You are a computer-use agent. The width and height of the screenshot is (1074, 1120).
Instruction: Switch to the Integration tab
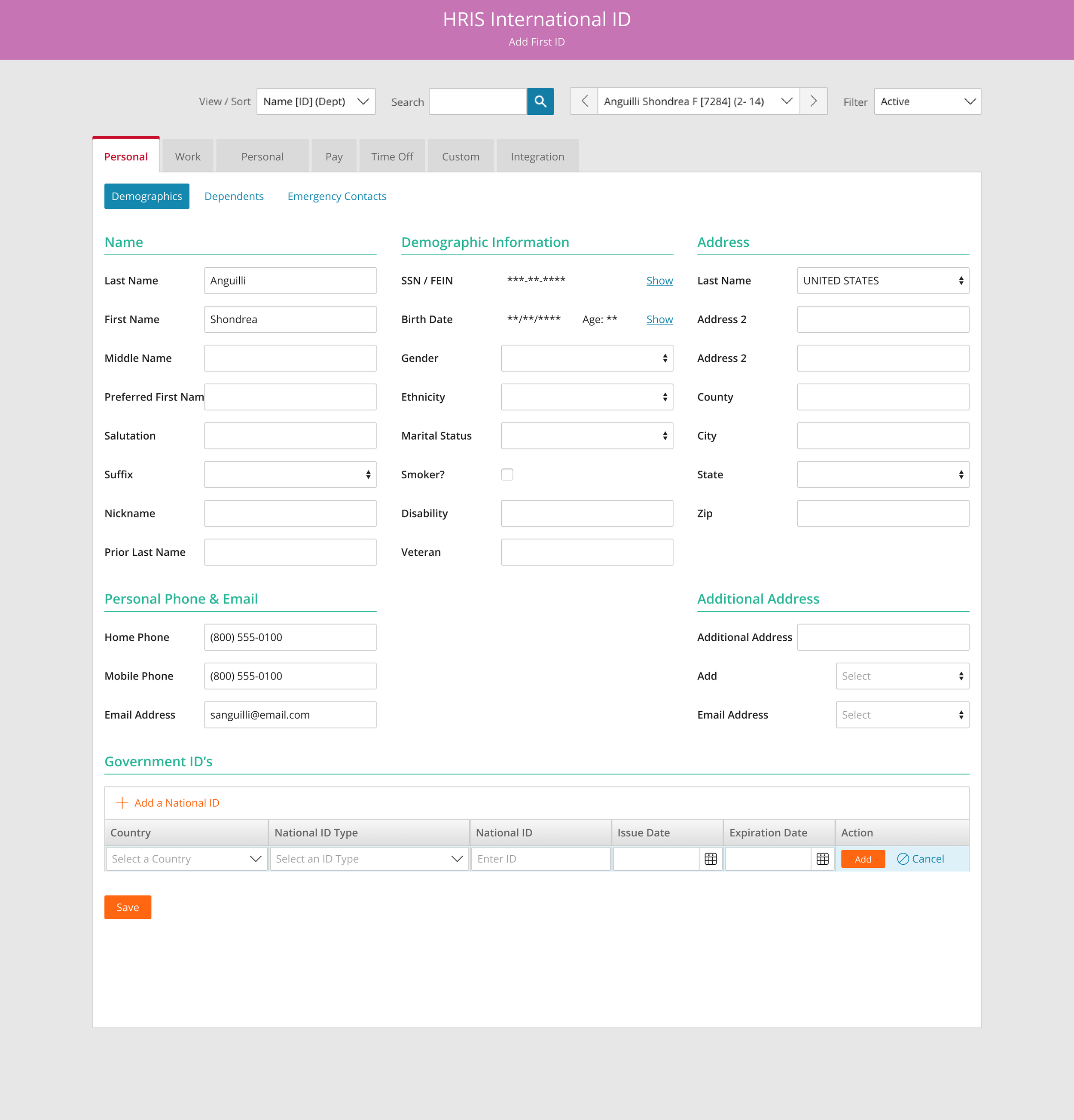tap(537, 156)
